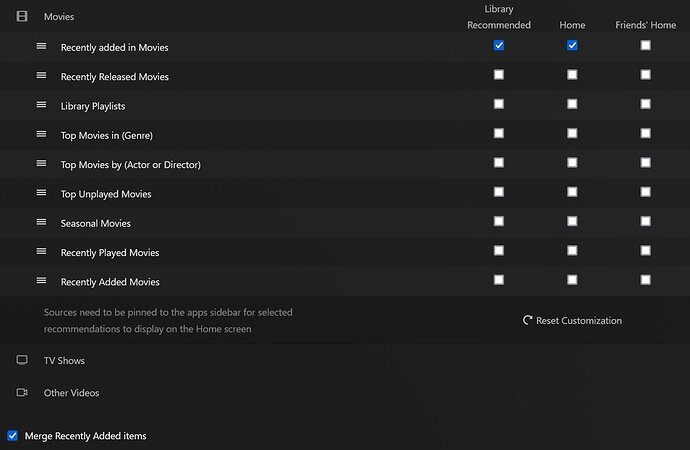Click the Other Videos camera icon
Viewport: 690px width, 450px height.
coord(22,392)
